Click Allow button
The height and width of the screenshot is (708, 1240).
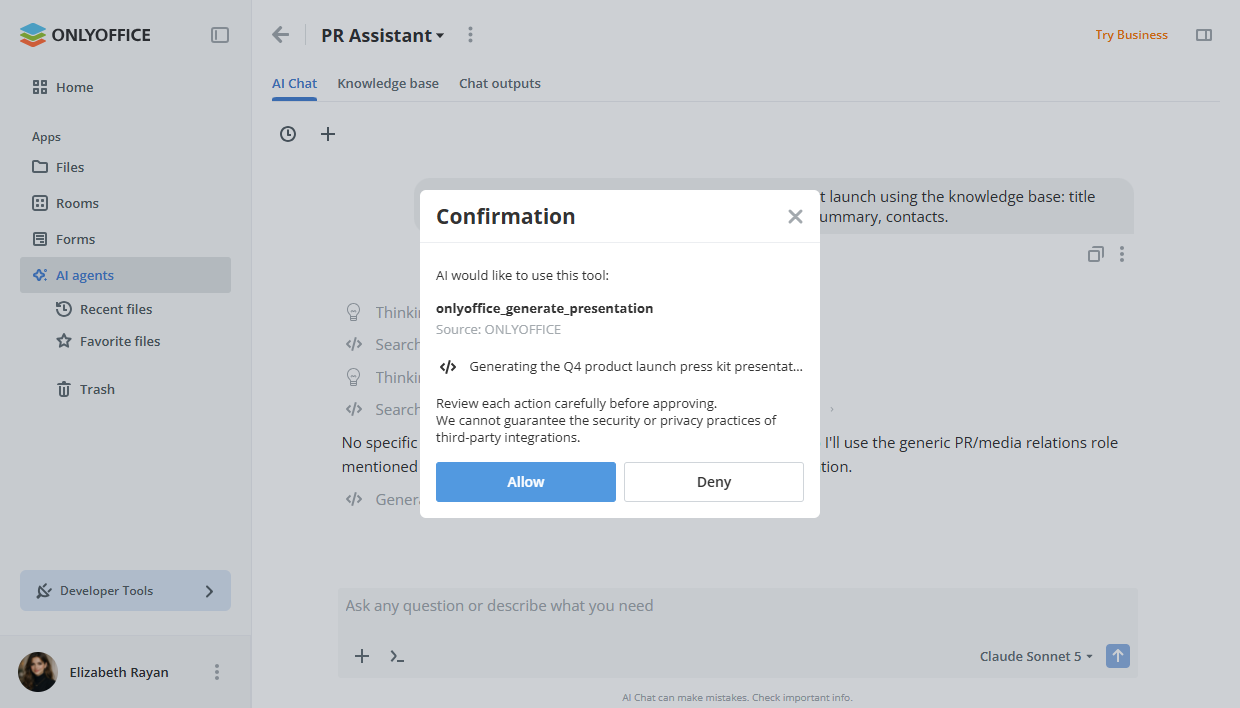526,482
